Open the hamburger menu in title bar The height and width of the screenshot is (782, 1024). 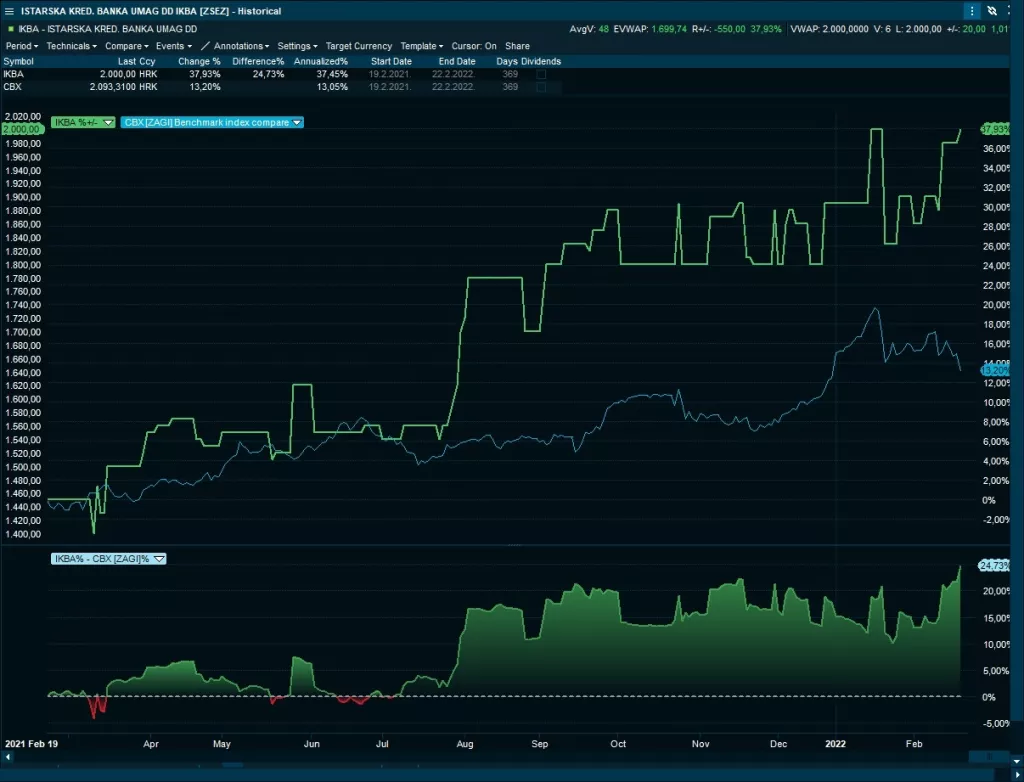(9, 11)
